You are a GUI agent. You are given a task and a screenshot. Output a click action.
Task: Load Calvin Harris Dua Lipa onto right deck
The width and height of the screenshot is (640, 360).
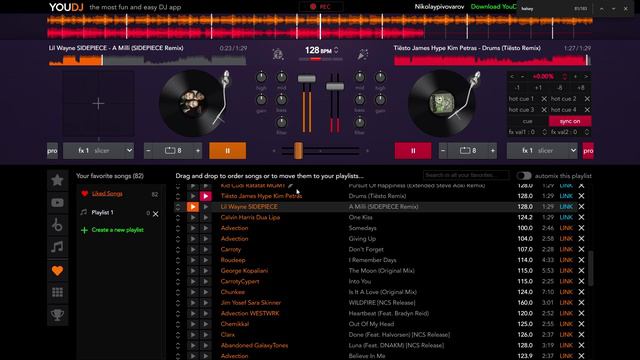pyautogui.click(x=206, y=218)
